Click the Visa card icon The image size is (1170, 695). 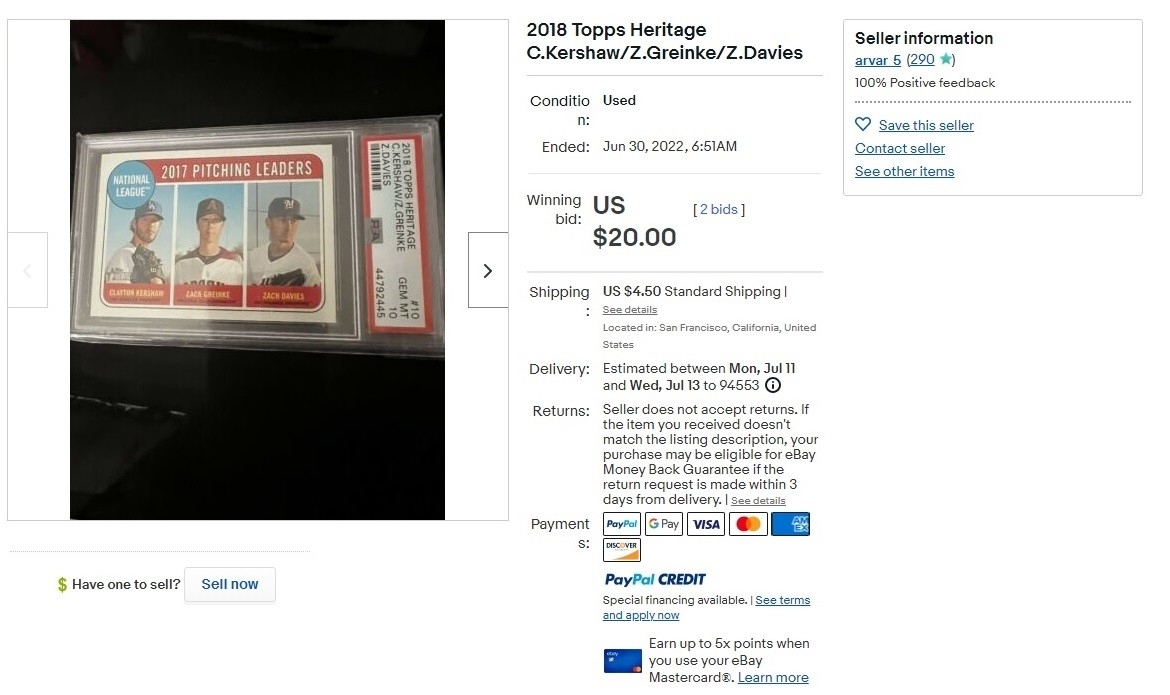coord(706,524)
